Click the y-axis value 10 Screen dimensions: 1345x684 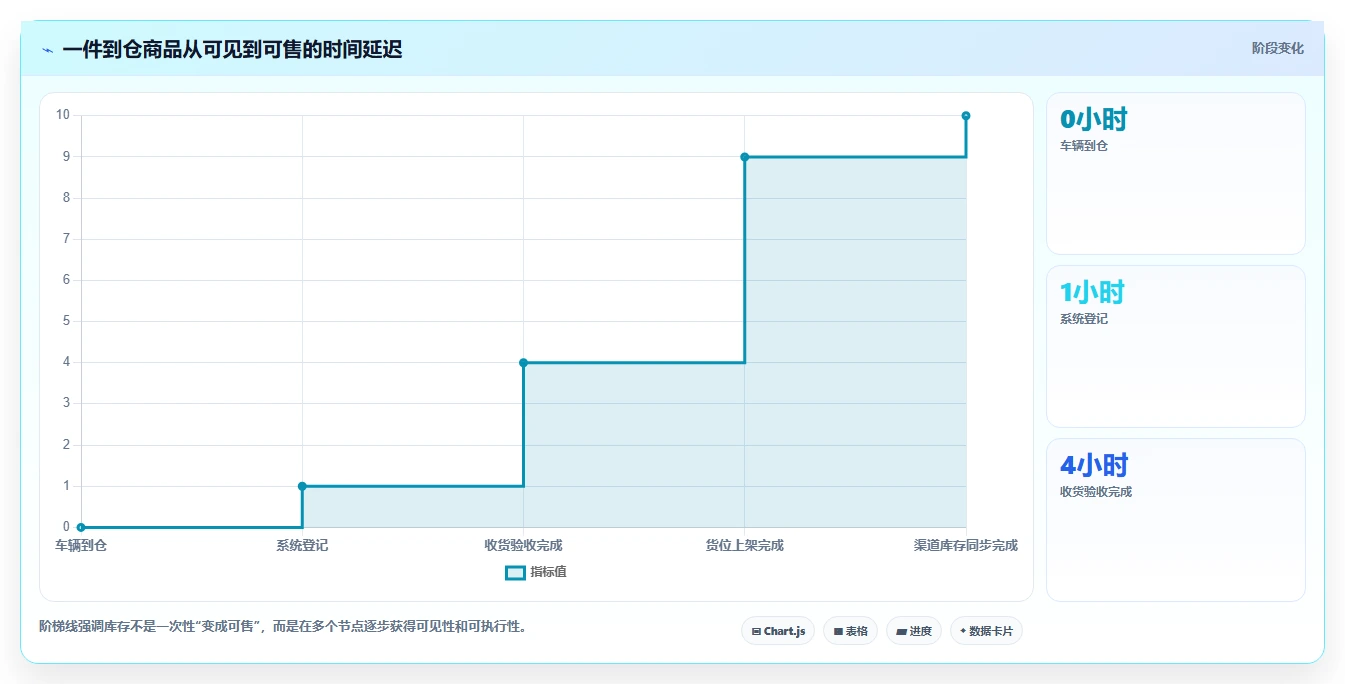tap(63, 115)
